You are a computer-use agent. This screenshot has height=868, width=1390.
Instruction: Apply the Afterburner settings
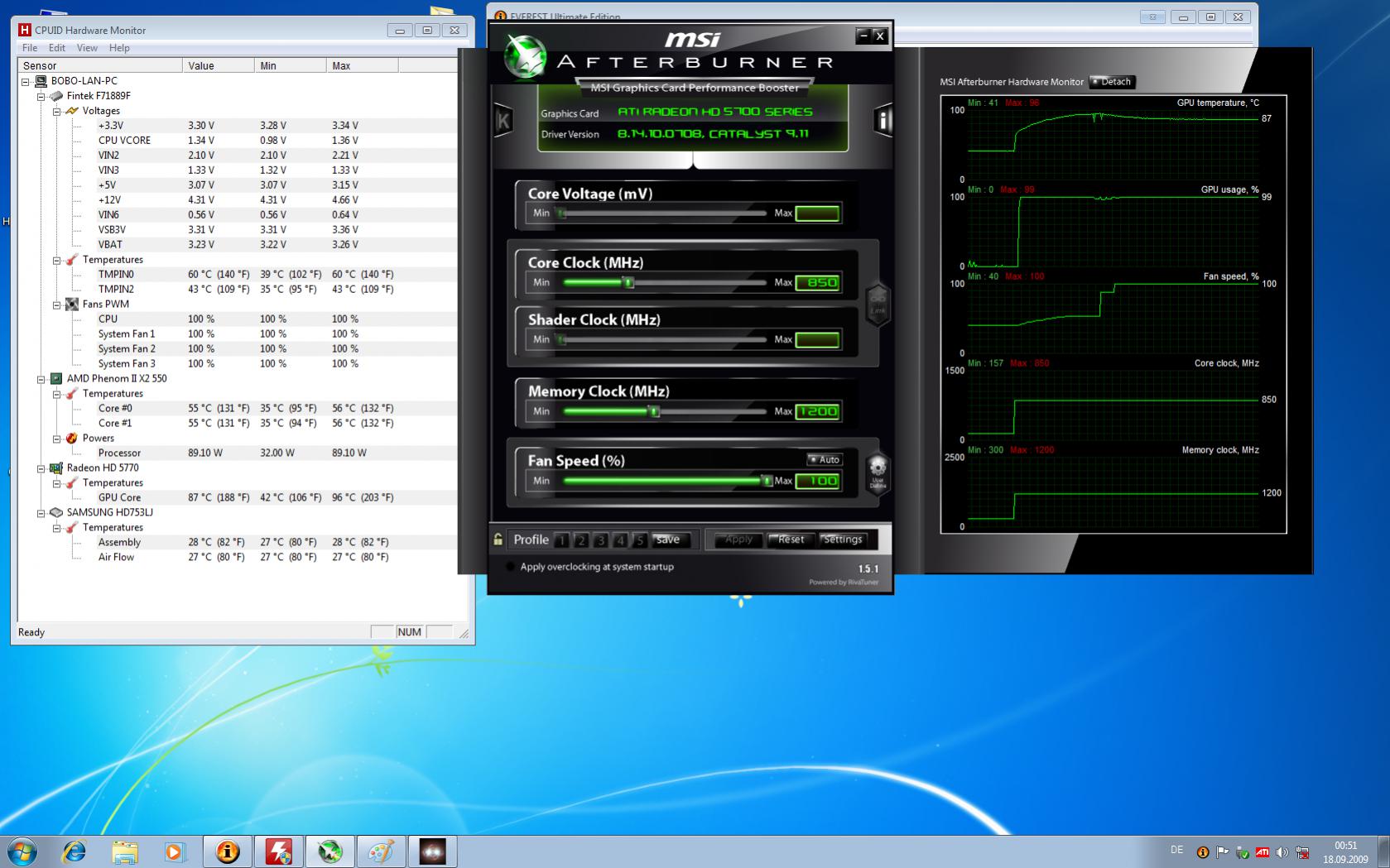tap(738, 540)
